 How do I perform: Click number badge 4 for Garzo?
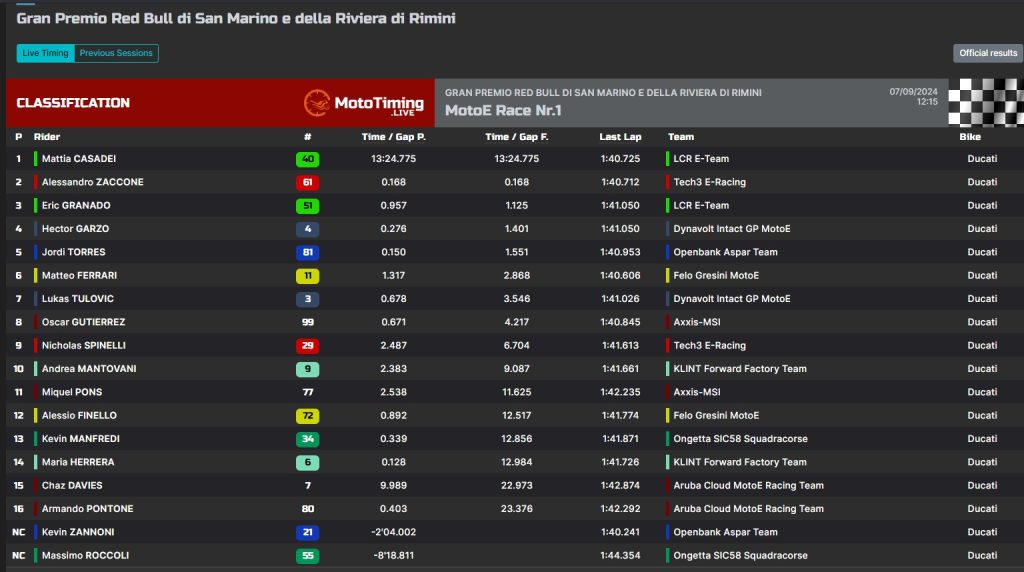tap(308, 229)
